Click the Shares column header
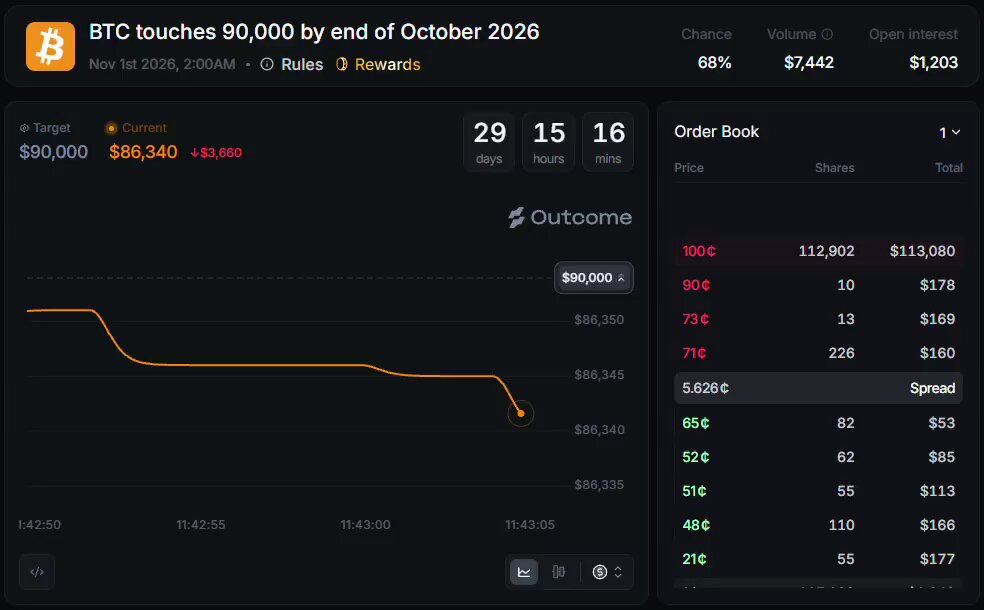The image size is (984, 610). coord(835,168)
